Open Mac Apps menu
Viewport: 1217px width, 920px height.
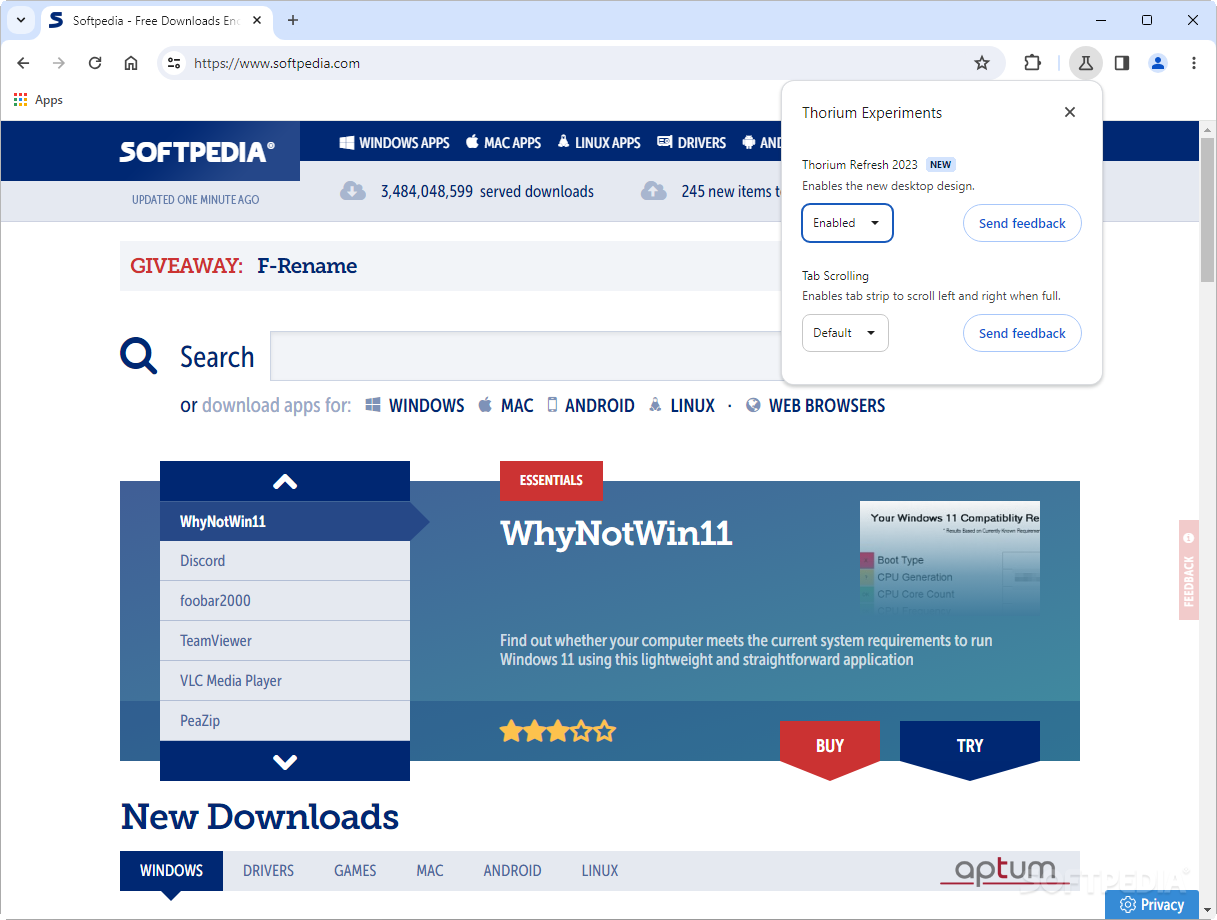[503, 143]
